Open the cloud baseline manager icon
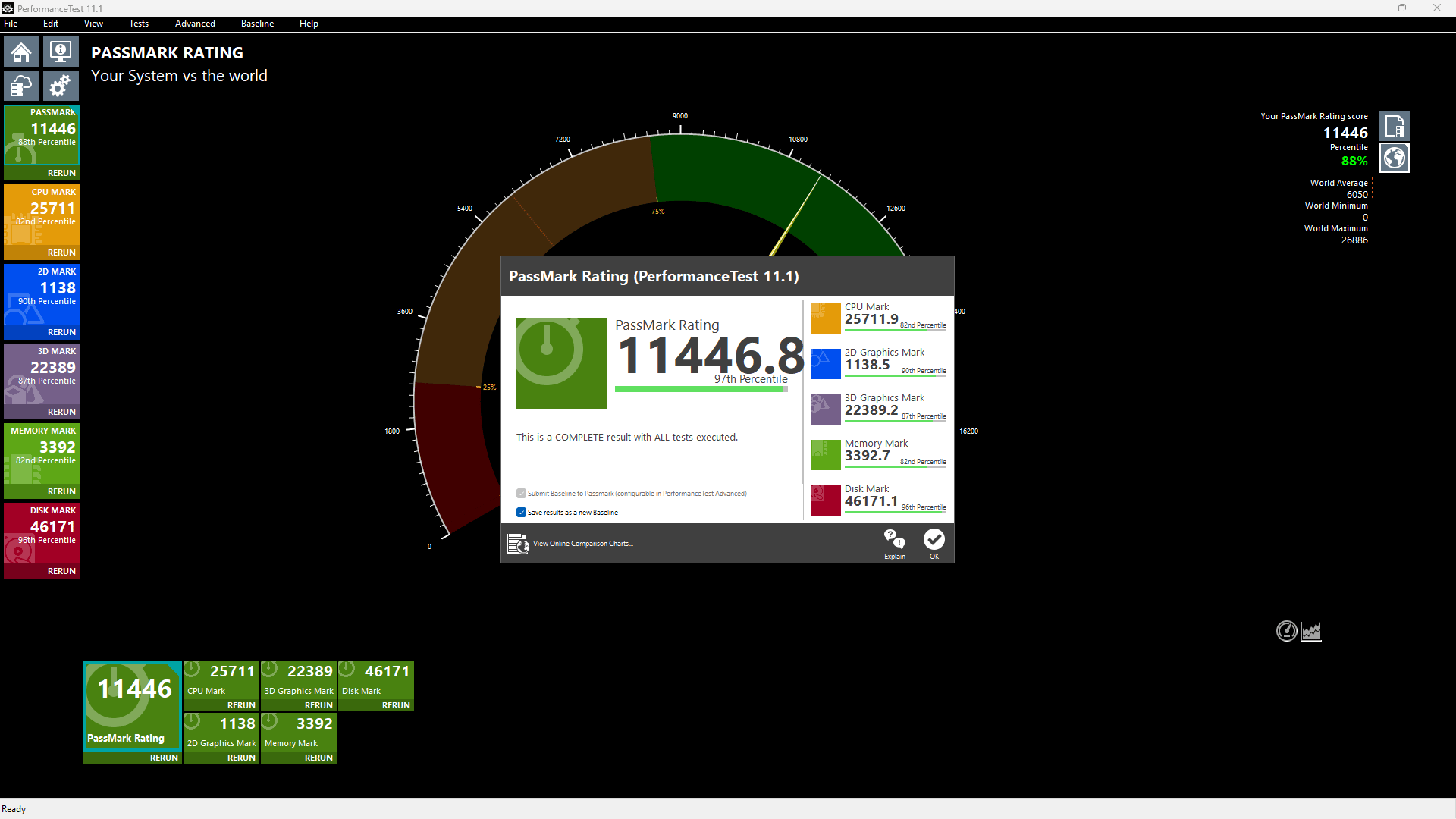1456x819 pixels. (21, 86)
